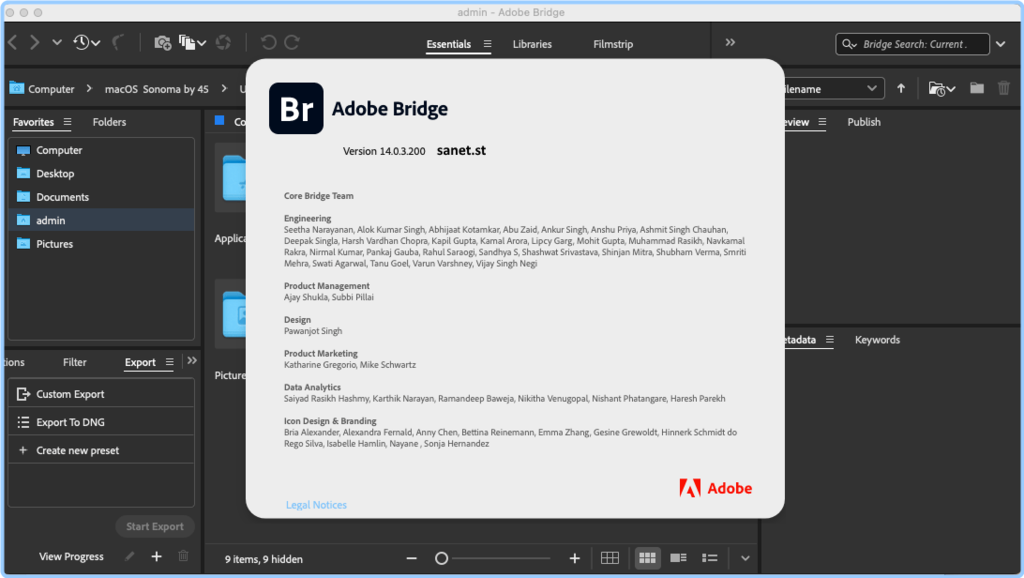Rotate 90° counterclockwise
This screenshot has height=578, width=1024.
(x=268, y=42)
